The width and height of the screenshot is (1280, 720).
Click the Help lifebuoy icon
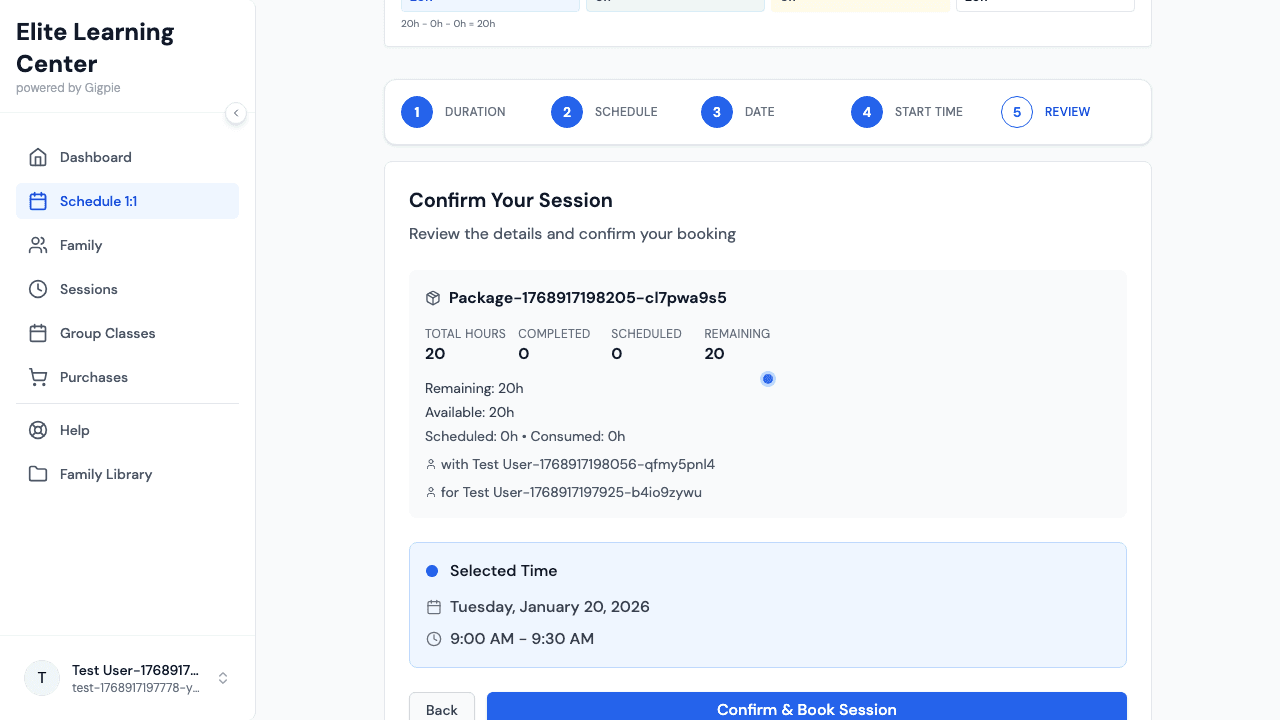tap(38, 430)
